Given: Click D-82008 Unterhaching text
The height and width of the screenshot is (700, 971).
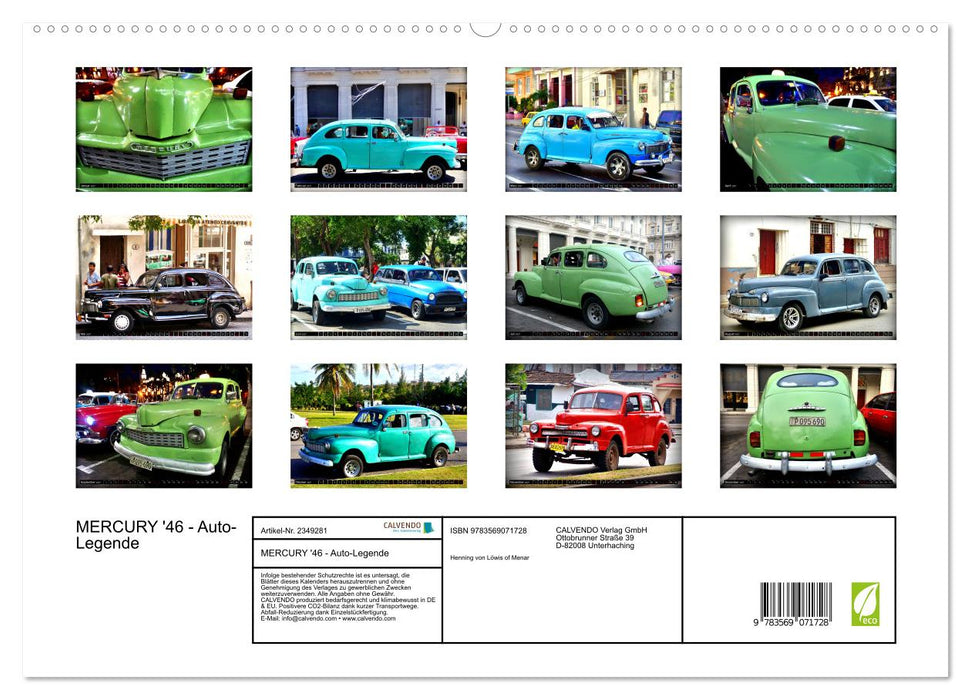Looking at the screenshot, I should tap(594, 546).
